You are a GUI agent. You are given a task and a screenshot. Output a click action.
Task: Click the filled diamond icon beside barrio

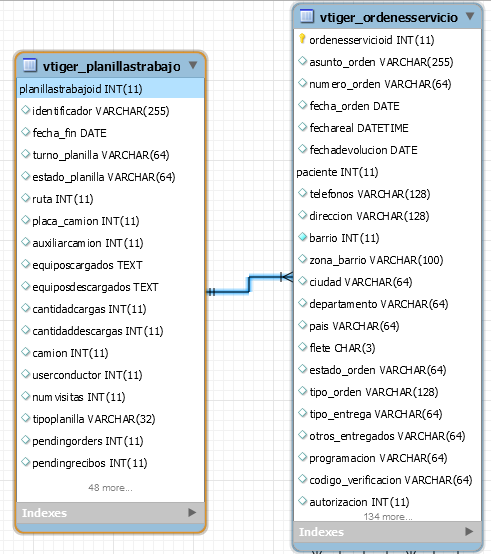coord(302,237)
